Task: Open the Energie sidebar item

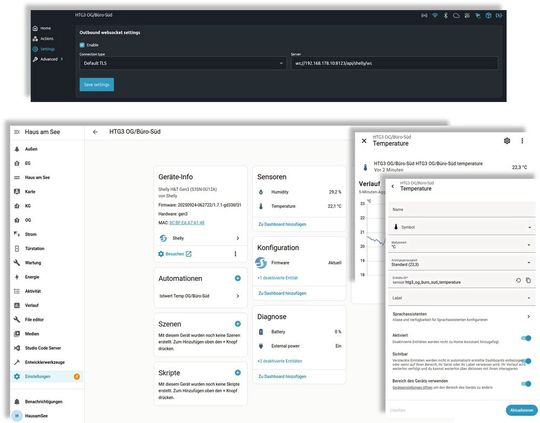Action: 46,277
